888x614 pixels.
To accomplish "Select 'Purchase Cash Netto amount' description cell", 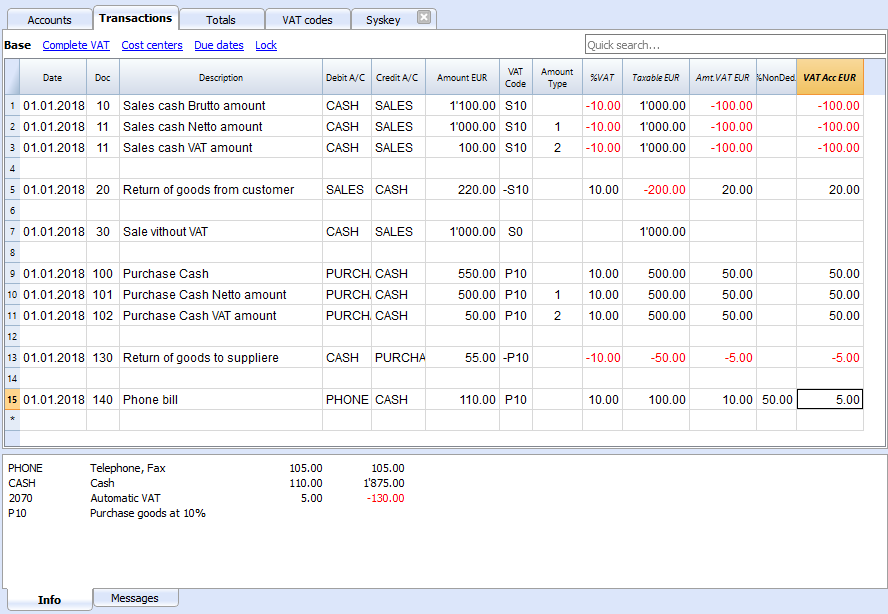I will pyautogui.click(x=221, y=295).
